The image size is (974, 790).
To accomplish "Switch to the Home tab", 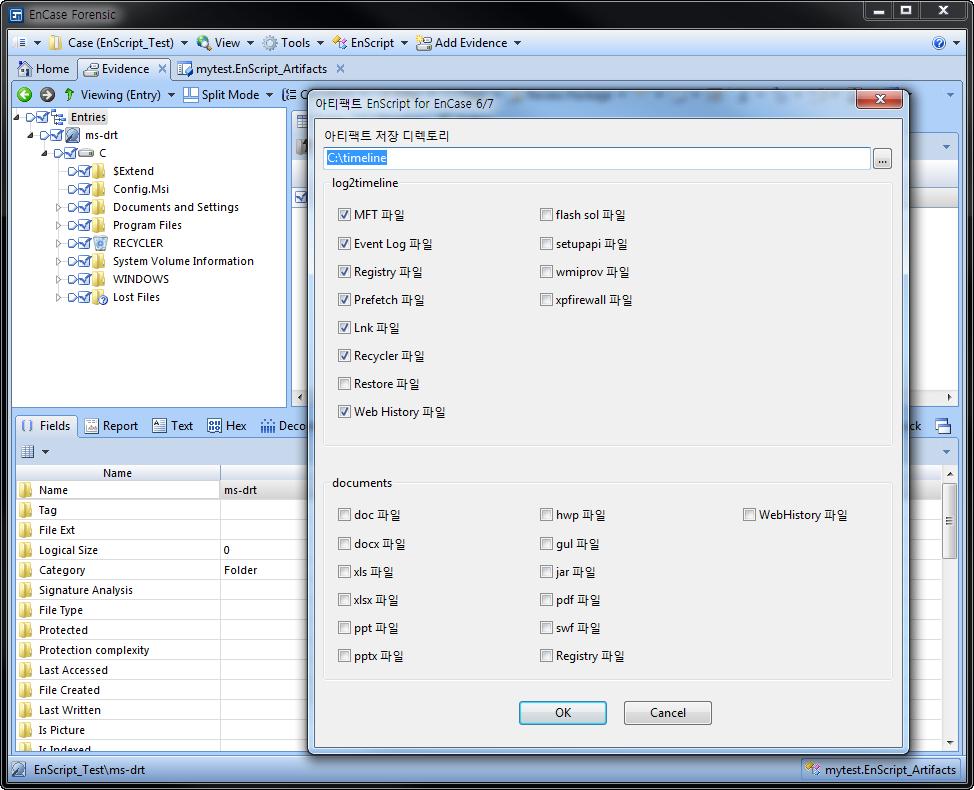I will point(44,69).
